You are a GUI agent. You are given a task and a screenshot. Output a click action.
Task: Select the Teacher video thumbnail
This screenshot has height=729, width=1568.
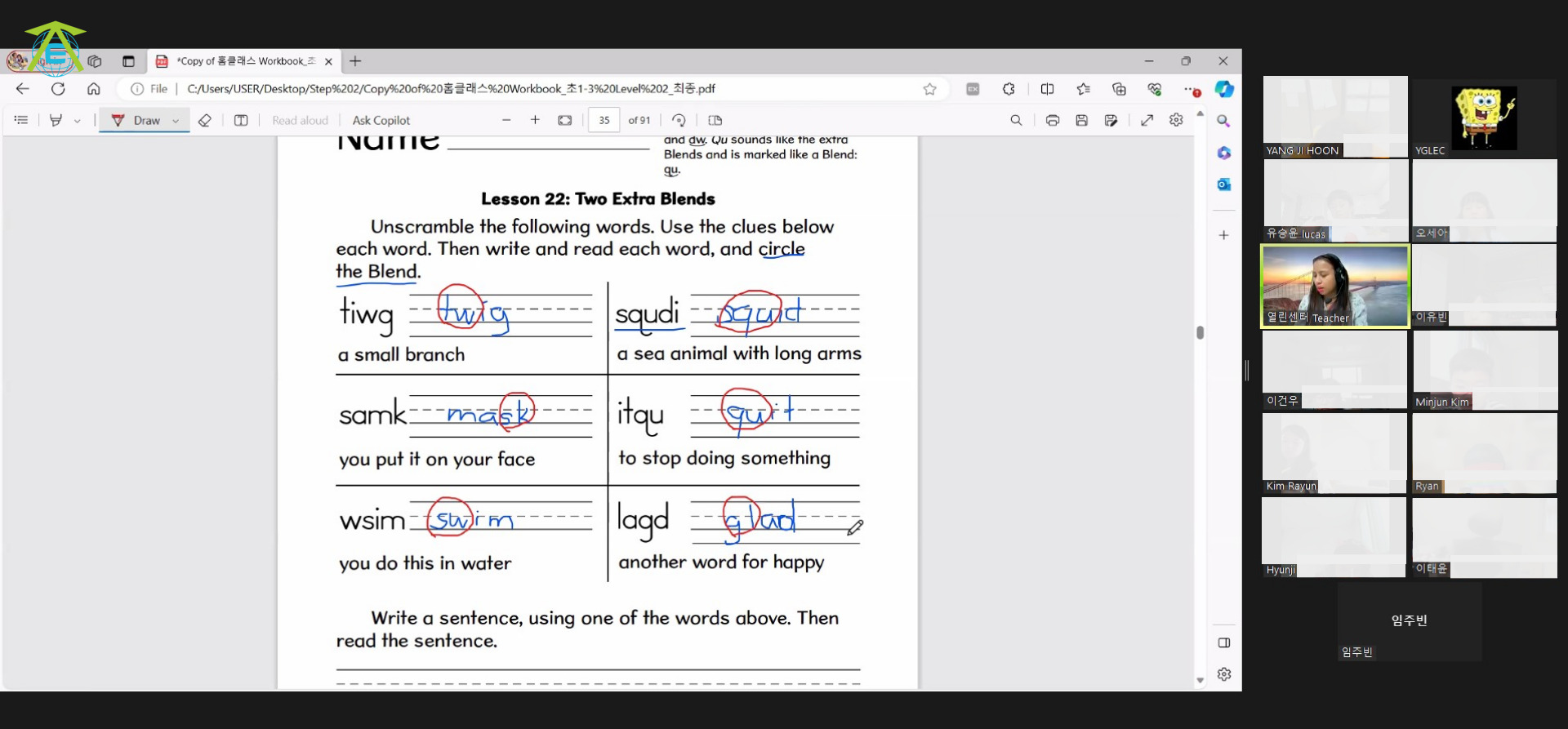click(x=1335, y=287)
